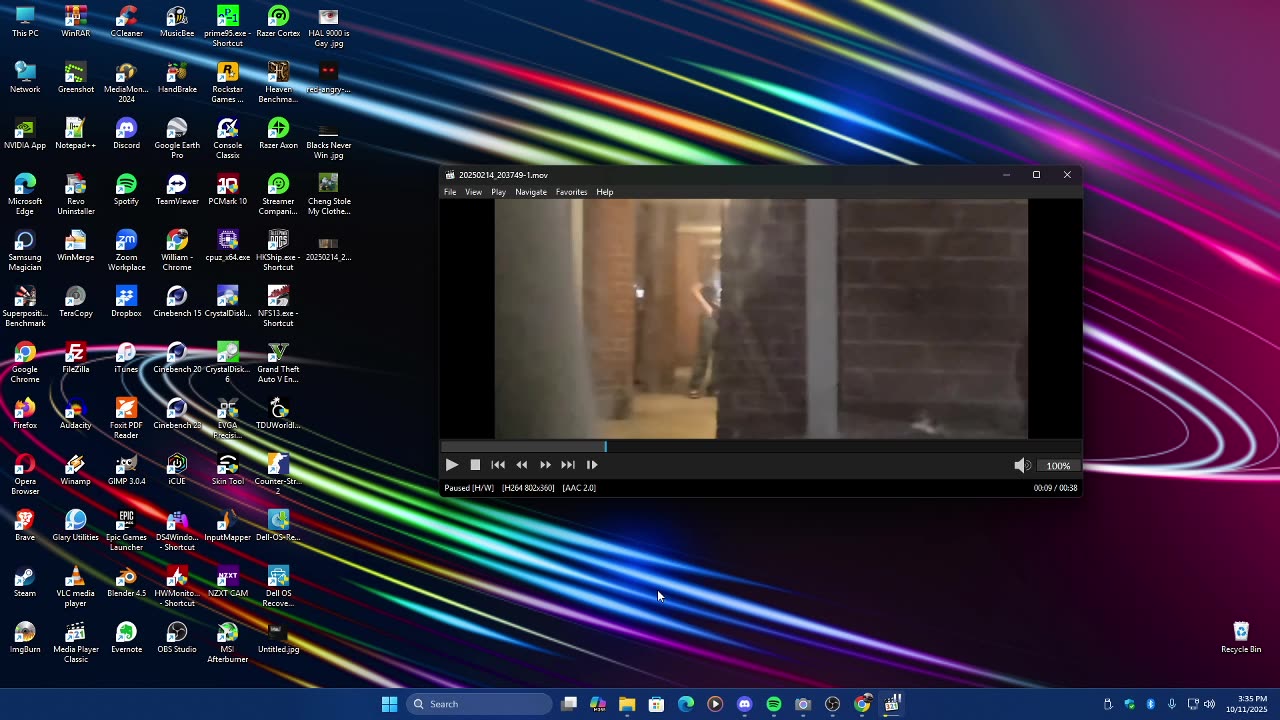The width and height of the screenshot is (1280, 720).
Task: Open the File menu in player
Action: [x=450, y=192]
